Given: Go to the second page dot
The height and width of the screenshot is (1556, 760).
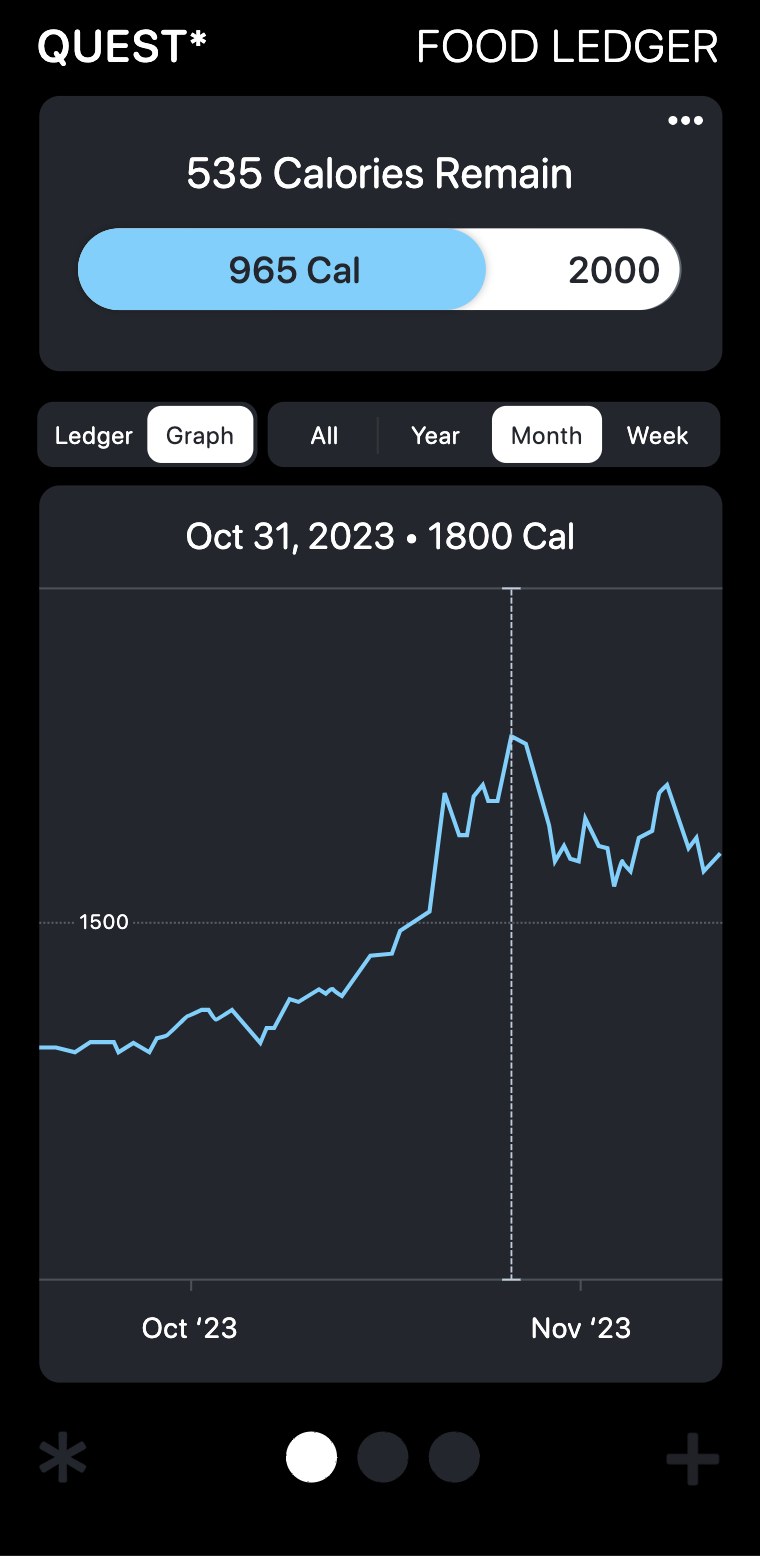Looking at the screenshot, I should point(382,1457).
